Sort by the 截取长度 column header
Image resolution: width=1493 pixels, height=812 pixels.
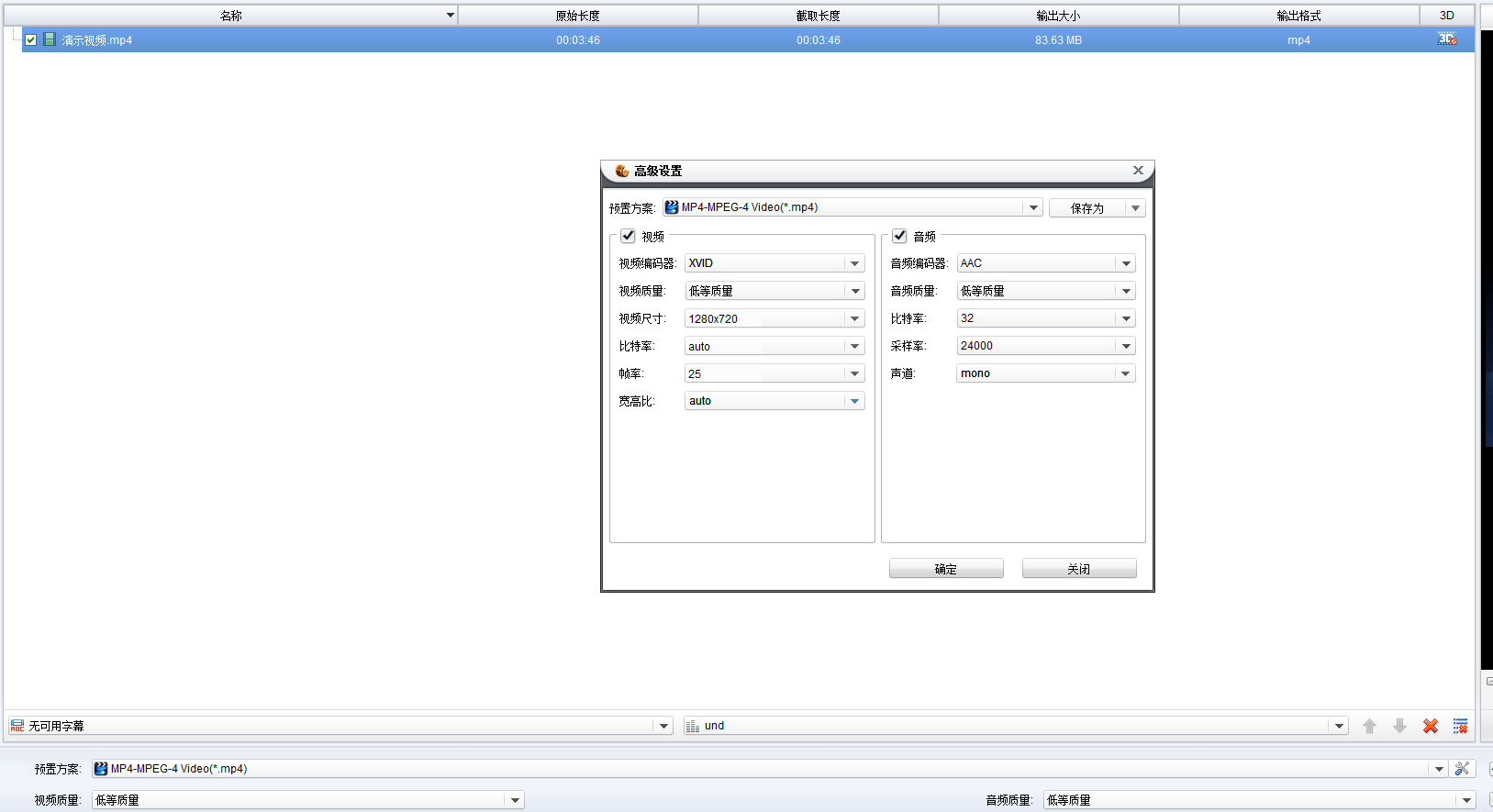pos(819,16)
